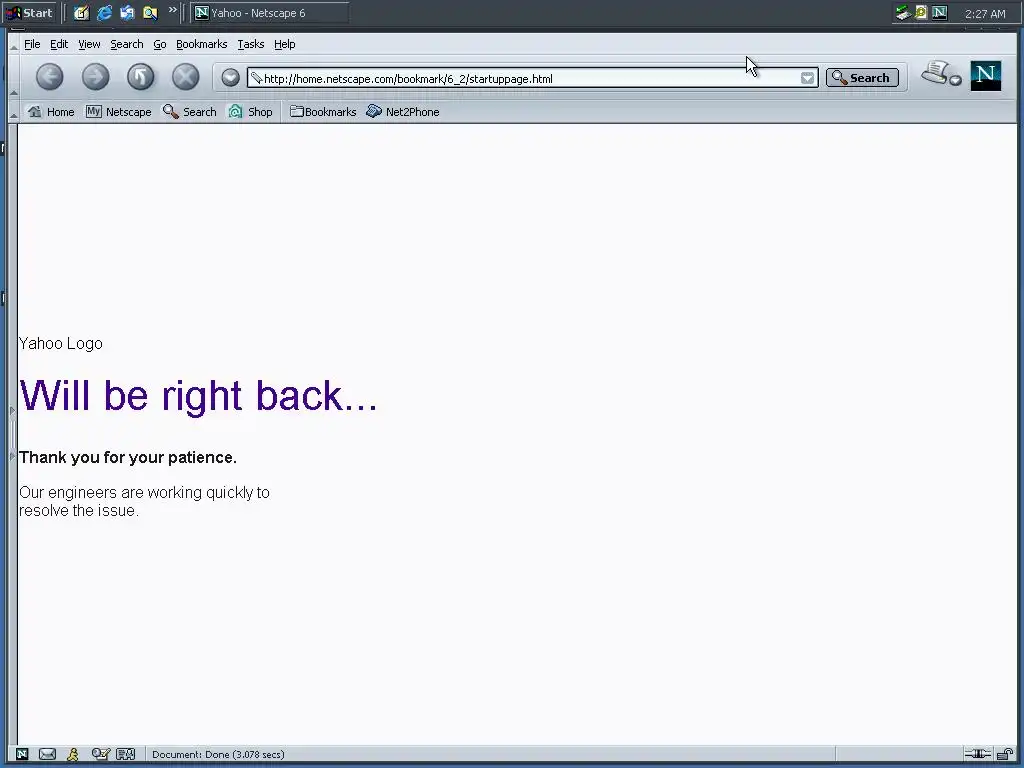Click into the URL address field
Screen dimensions: 1024x768
(x=532, y=78)
